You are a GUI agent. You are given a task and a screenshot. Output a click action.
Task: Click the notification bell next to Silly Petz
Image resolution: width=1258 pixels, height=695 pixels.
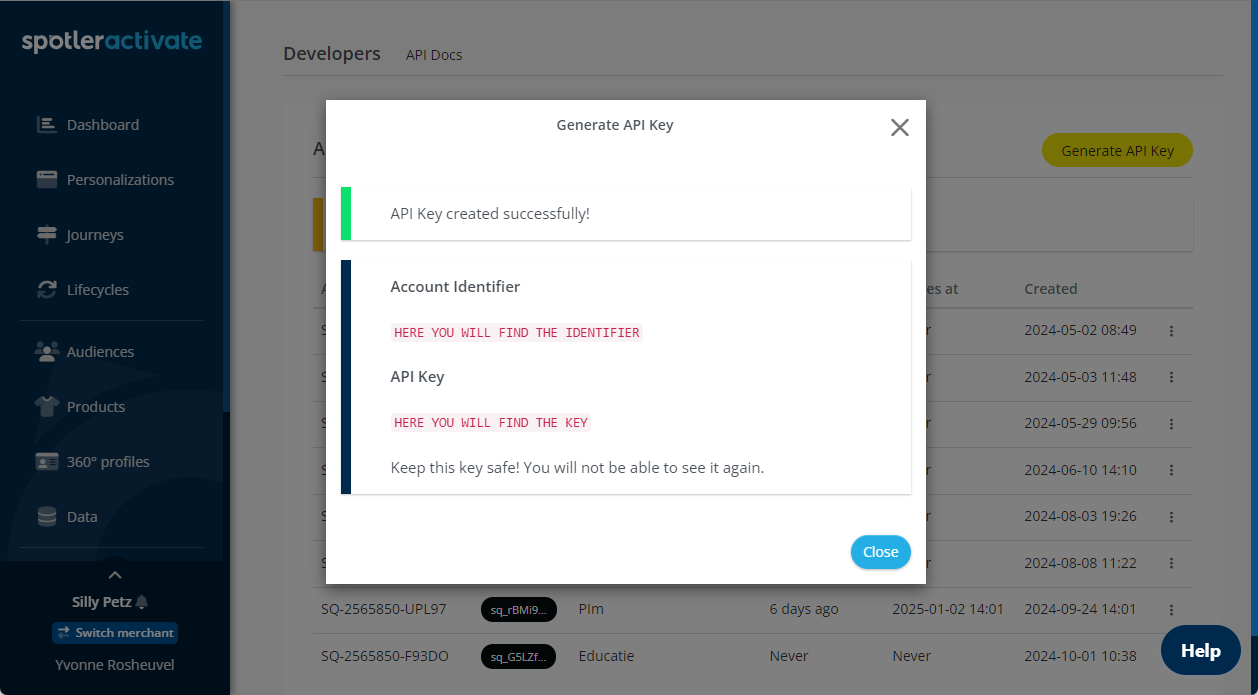click(142, 602)
